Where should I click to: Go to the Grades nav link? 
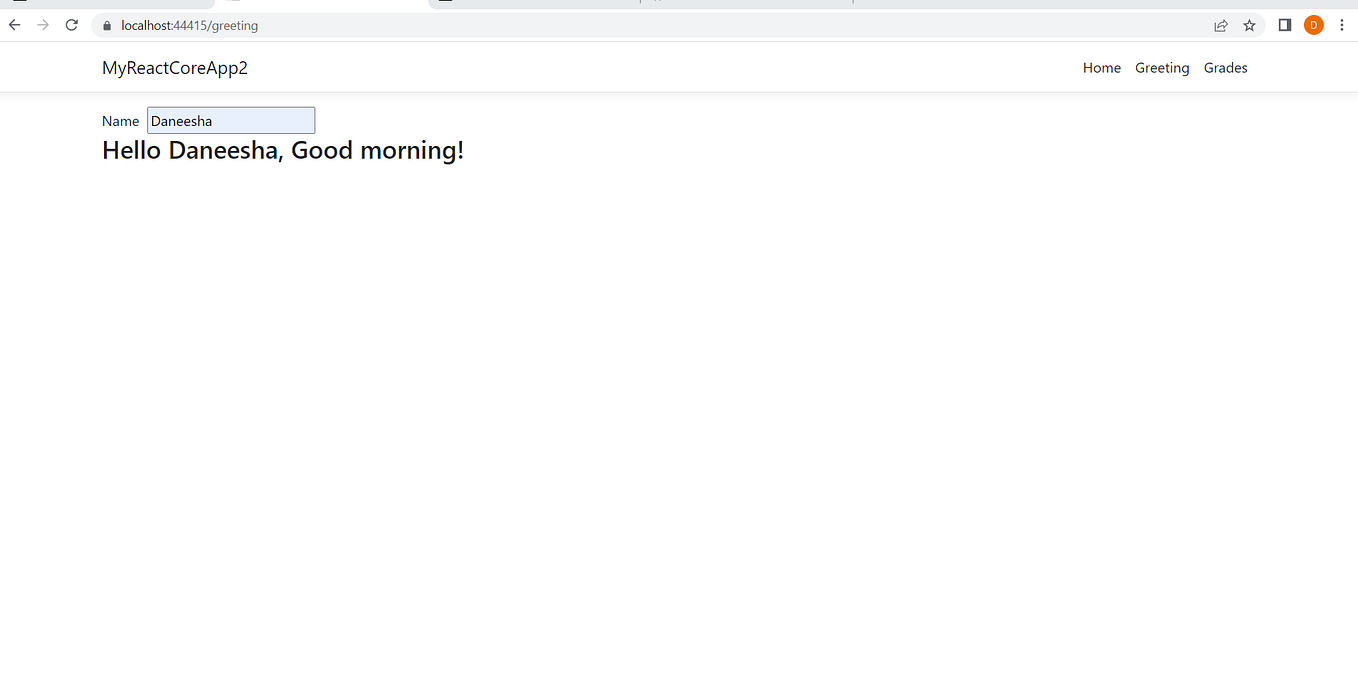[x=1226, y=68]
